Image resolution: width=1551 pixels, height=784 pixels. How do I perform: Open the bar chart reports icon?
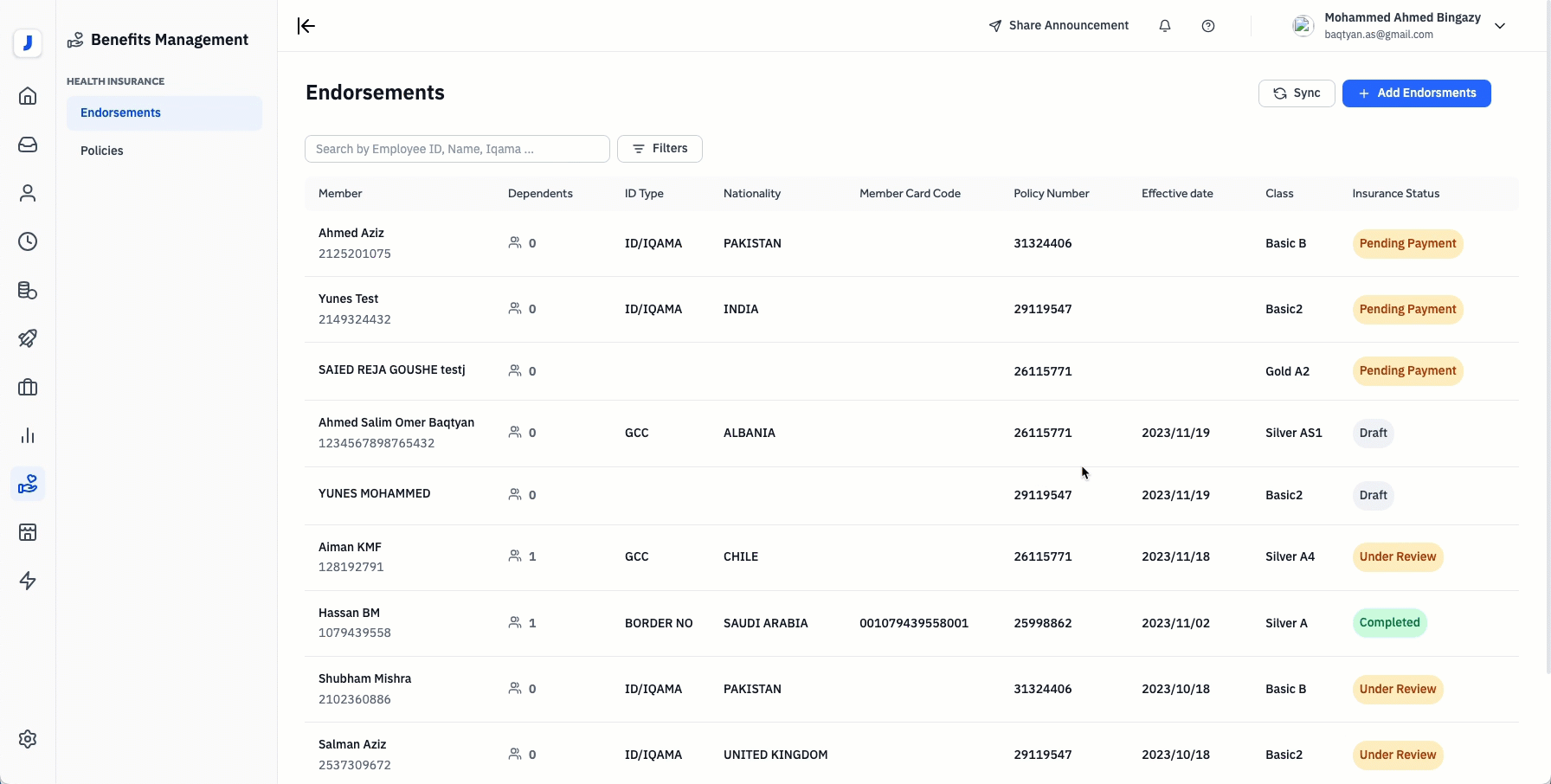click(28, 435)
